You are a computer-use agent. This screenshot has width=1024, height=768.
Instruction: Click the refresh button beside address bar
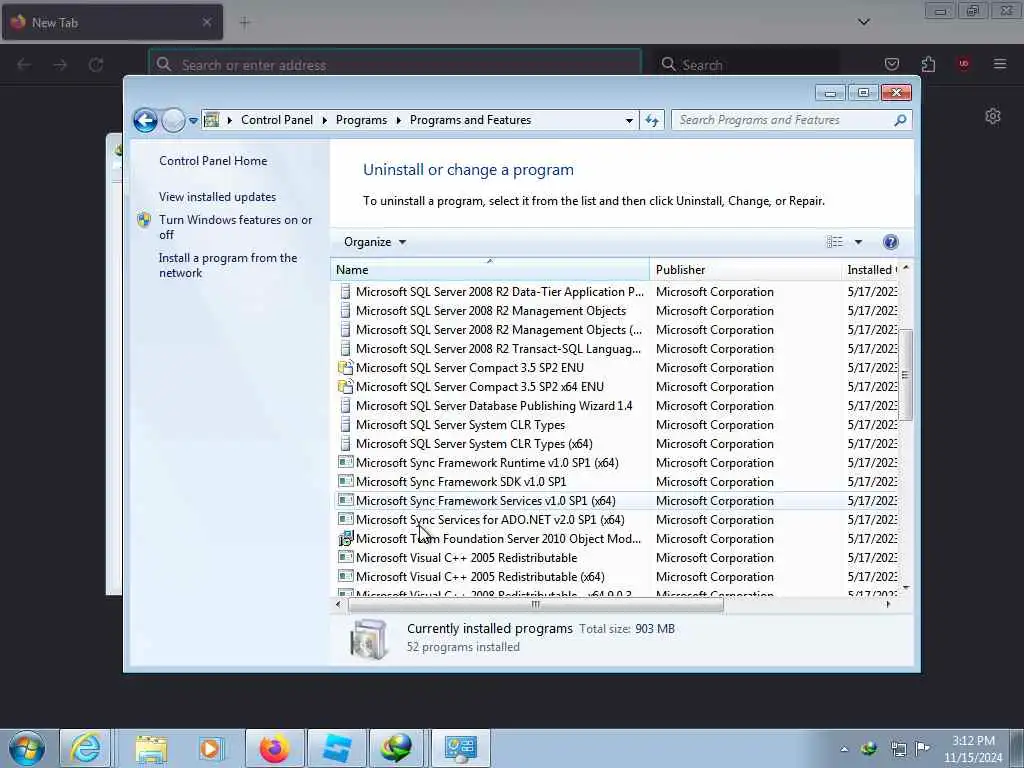pos(652,120)
